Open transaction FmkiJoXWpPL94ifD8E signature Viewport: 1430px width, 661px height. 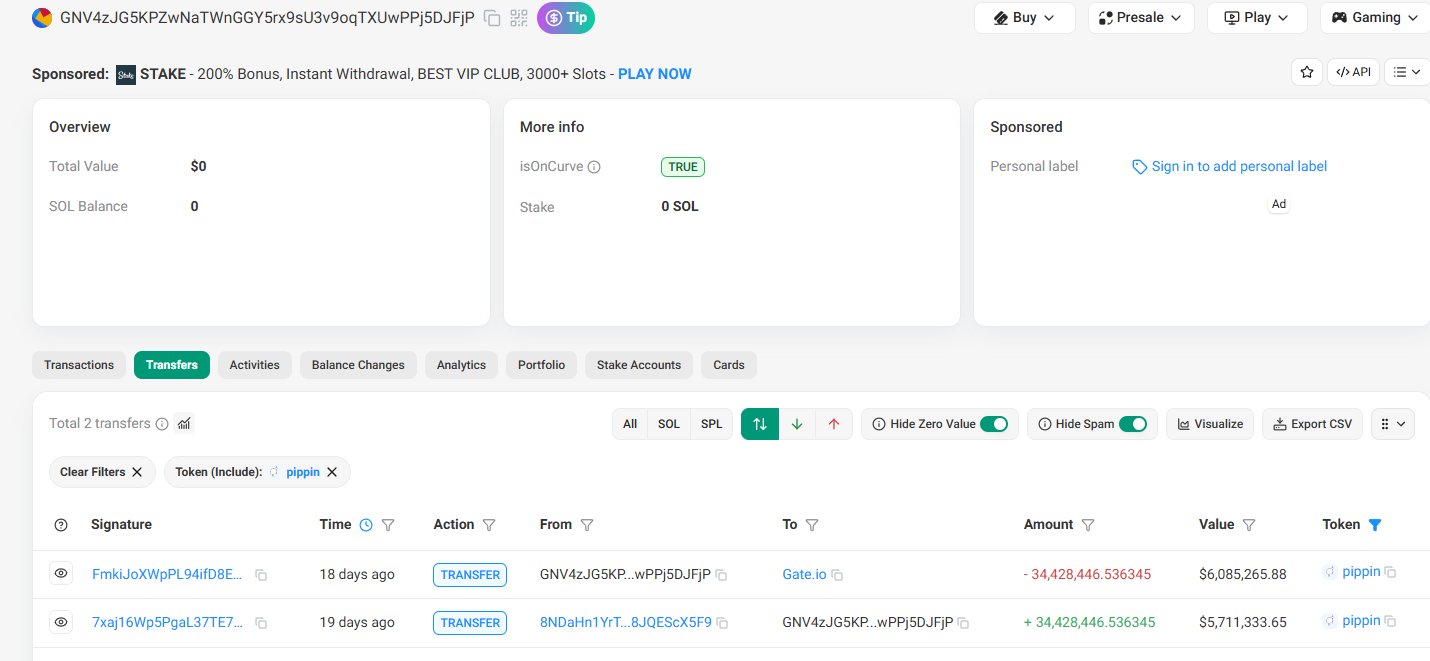click(x=167, y=574)
